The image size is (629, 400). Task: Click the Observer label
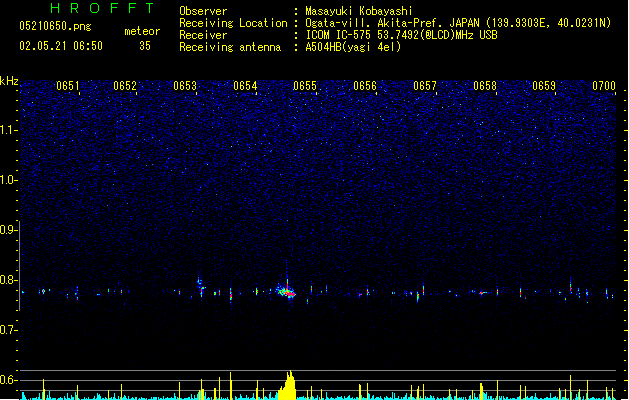point(203,11)
